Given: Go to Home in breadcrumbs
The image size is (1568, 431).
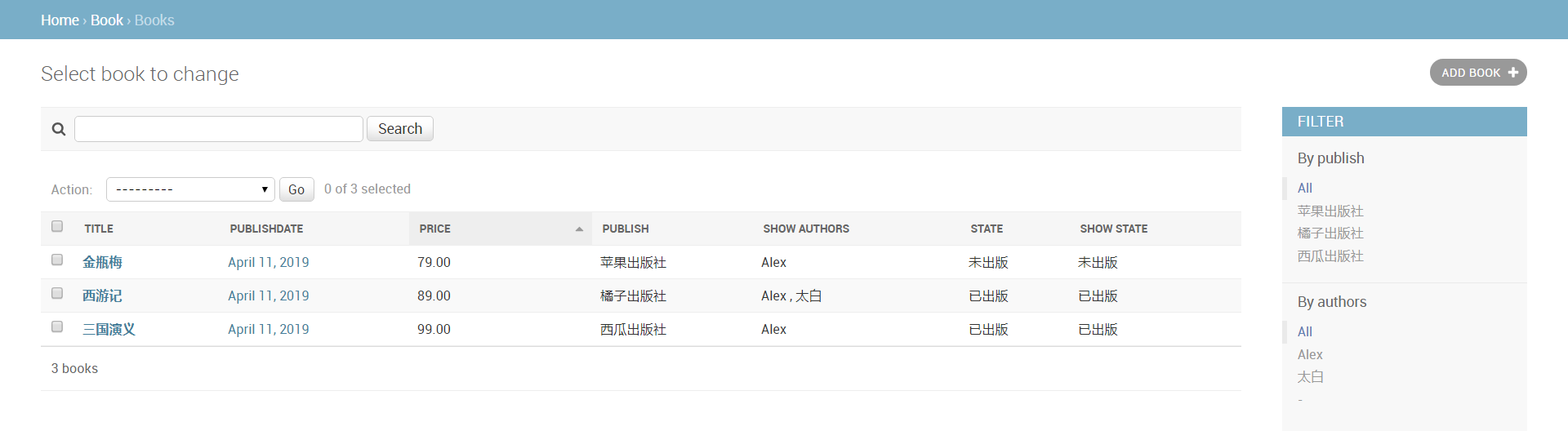Looking at the screenshot, I should [x=60, y=20].
